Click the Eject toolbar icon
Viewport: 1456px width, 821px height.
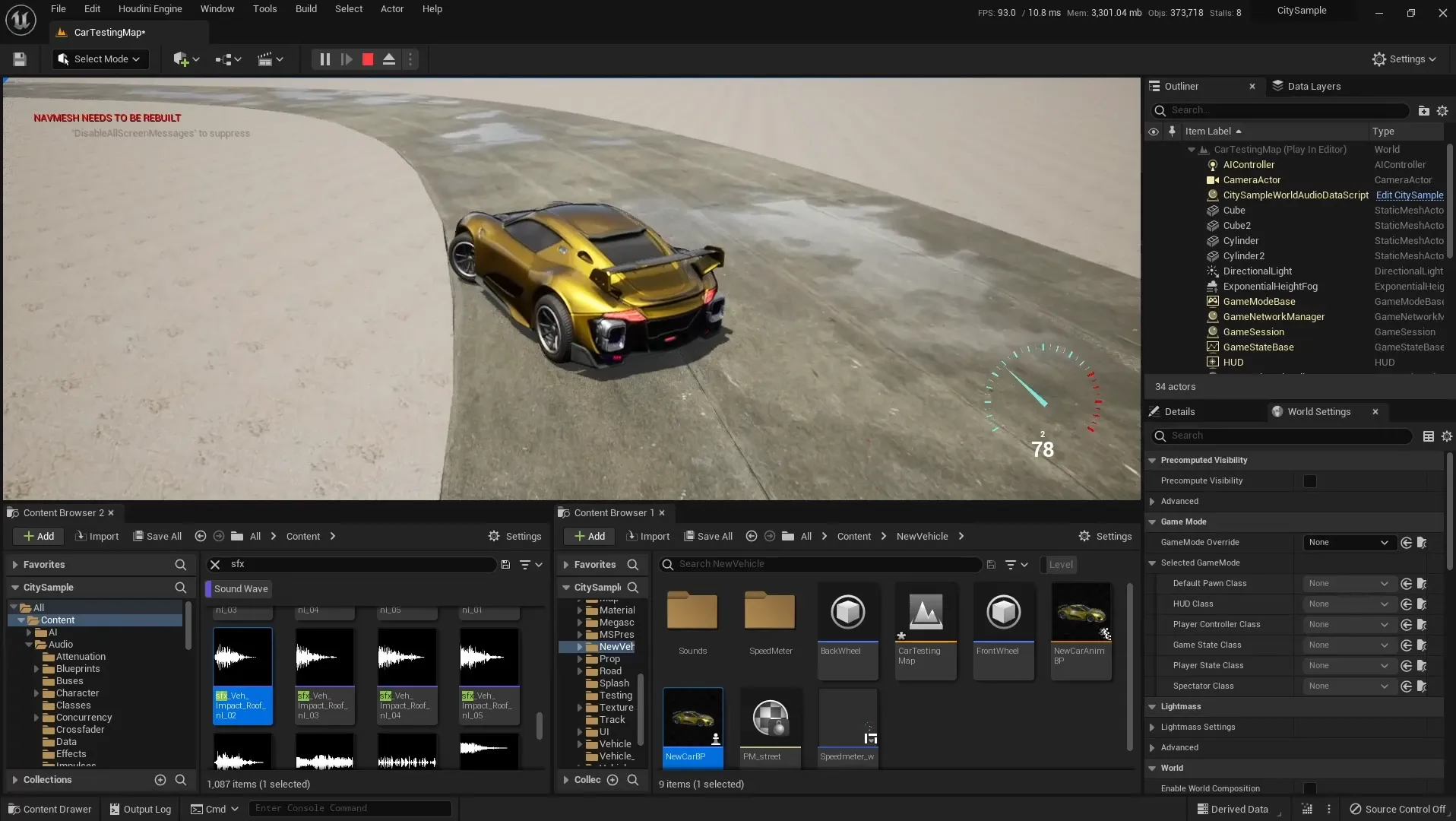[389, 59]
